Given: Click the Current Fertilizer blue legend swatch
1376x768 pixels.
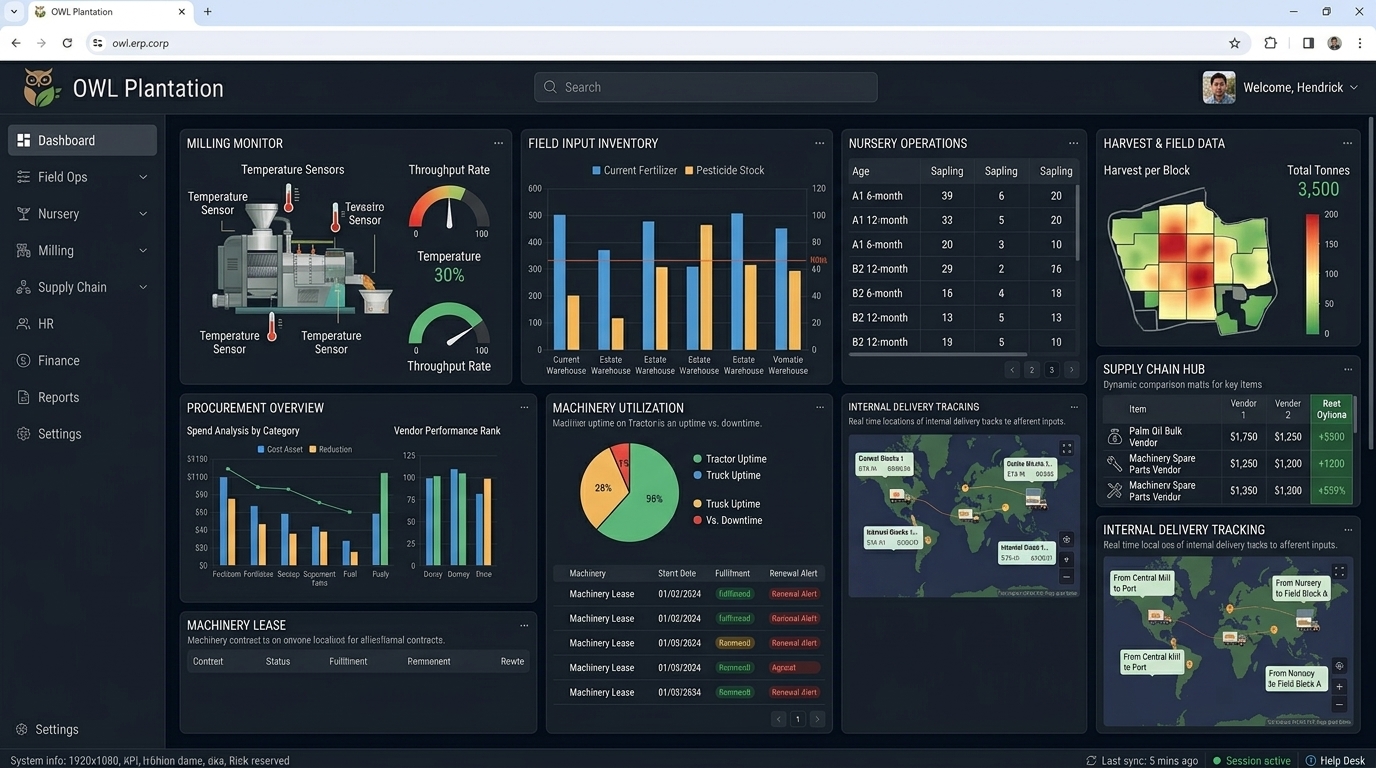Looking at the screenshot, I should click(x=597, y=171).
